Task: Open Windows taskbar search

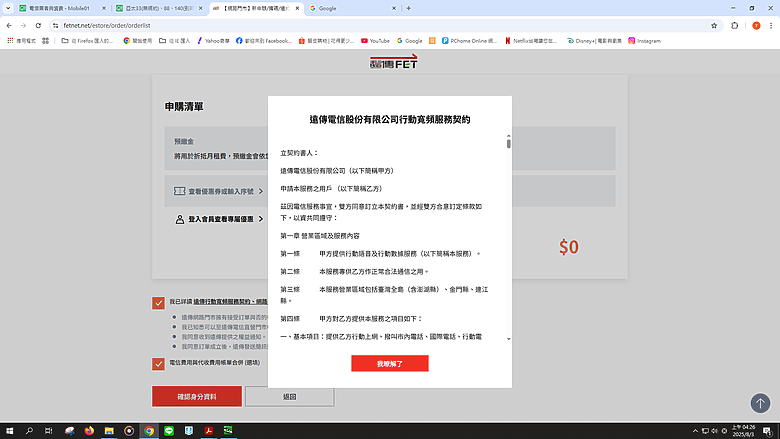Action: (x=29, y=431)
